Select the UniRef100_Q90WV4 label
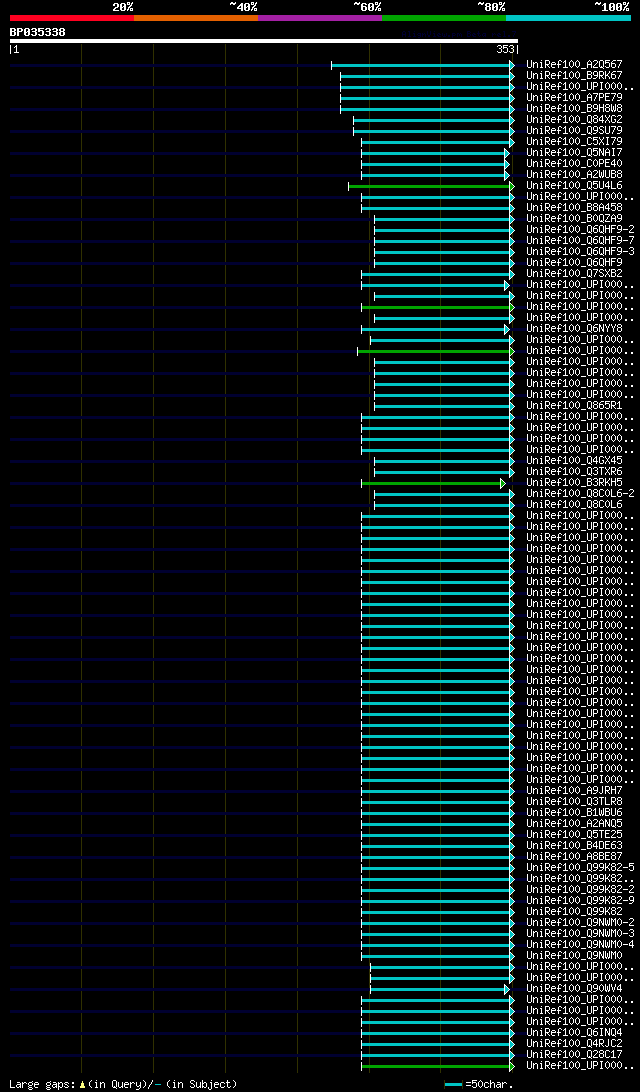The height and width of the screenshot is (1092, 640). (x=574, y=989)
